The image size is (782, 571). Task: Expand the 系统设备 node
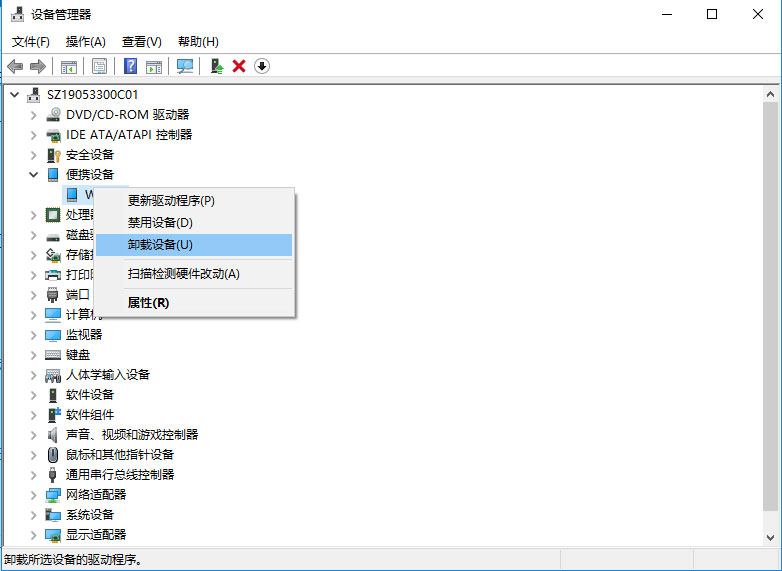[x=33, y=515]
